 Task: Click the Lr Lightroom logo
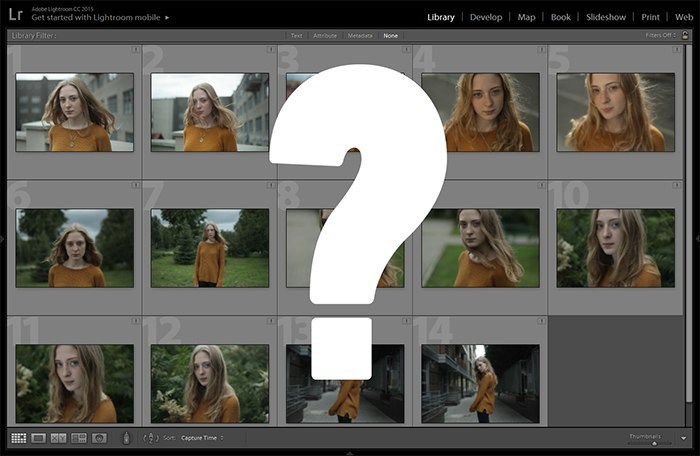point(16,14)
